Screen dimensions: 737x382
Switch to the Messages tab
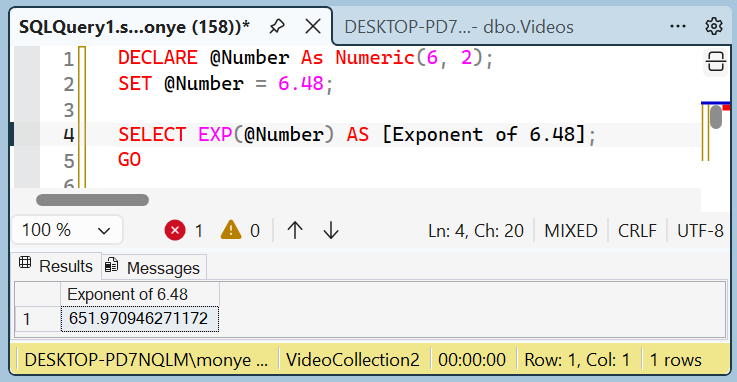(x=154, y=268)
